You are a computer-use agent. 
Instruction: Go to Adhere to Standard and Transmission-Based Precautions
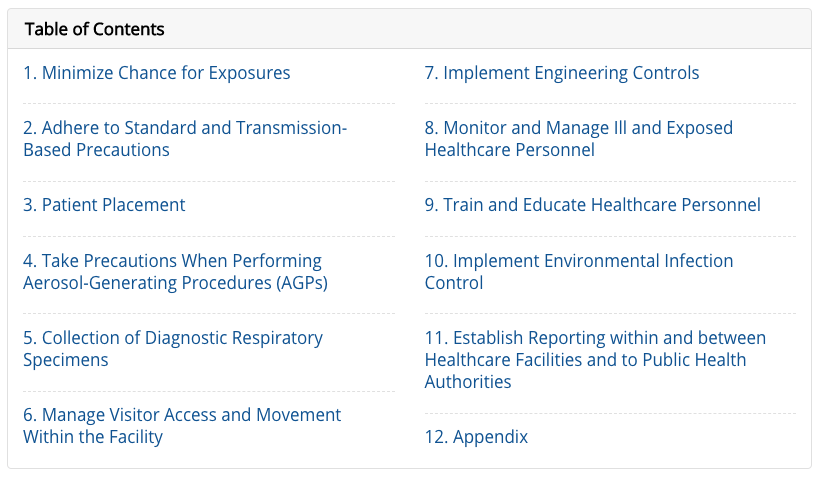[x=185, y=128]
